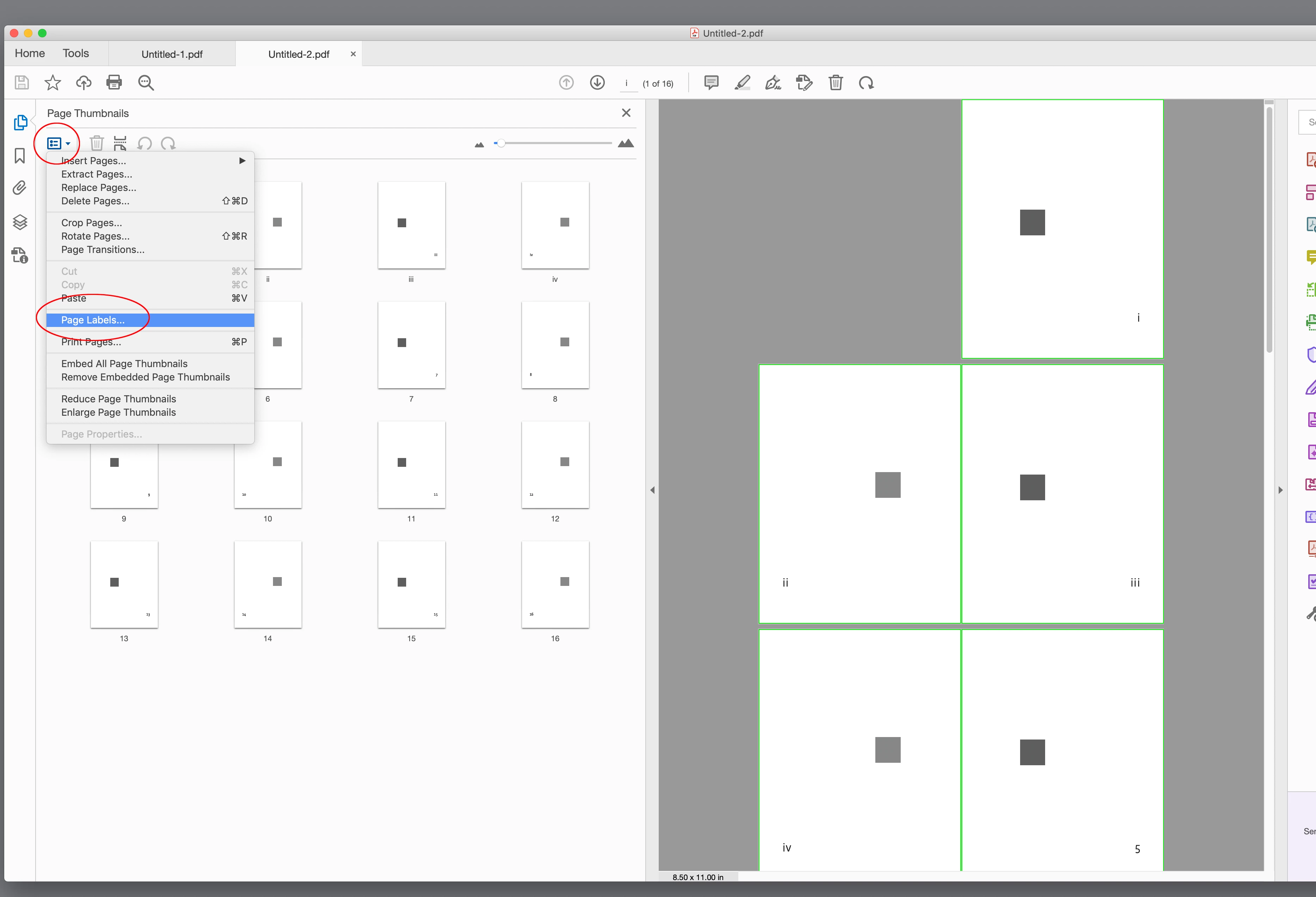Expand the Insert Pages submenu arrow
This screenshot has height=897, width=1316.
[242, 161]
